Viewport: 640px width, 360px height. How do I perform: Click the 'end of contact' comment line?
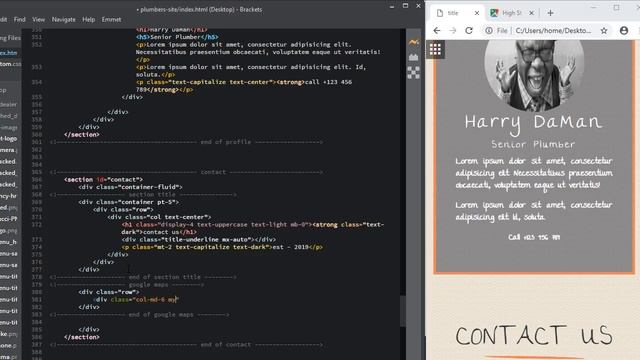tap(186, 345)
